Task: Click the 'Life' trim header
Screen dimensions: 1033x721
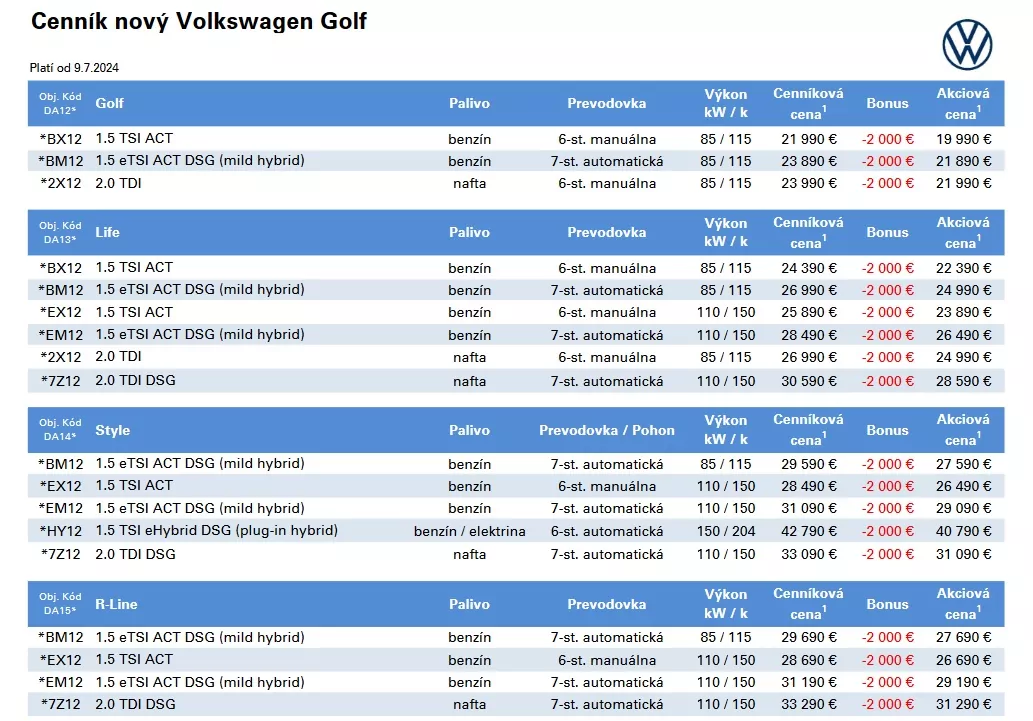Action: pyautogui.click(x=107, y=233)
